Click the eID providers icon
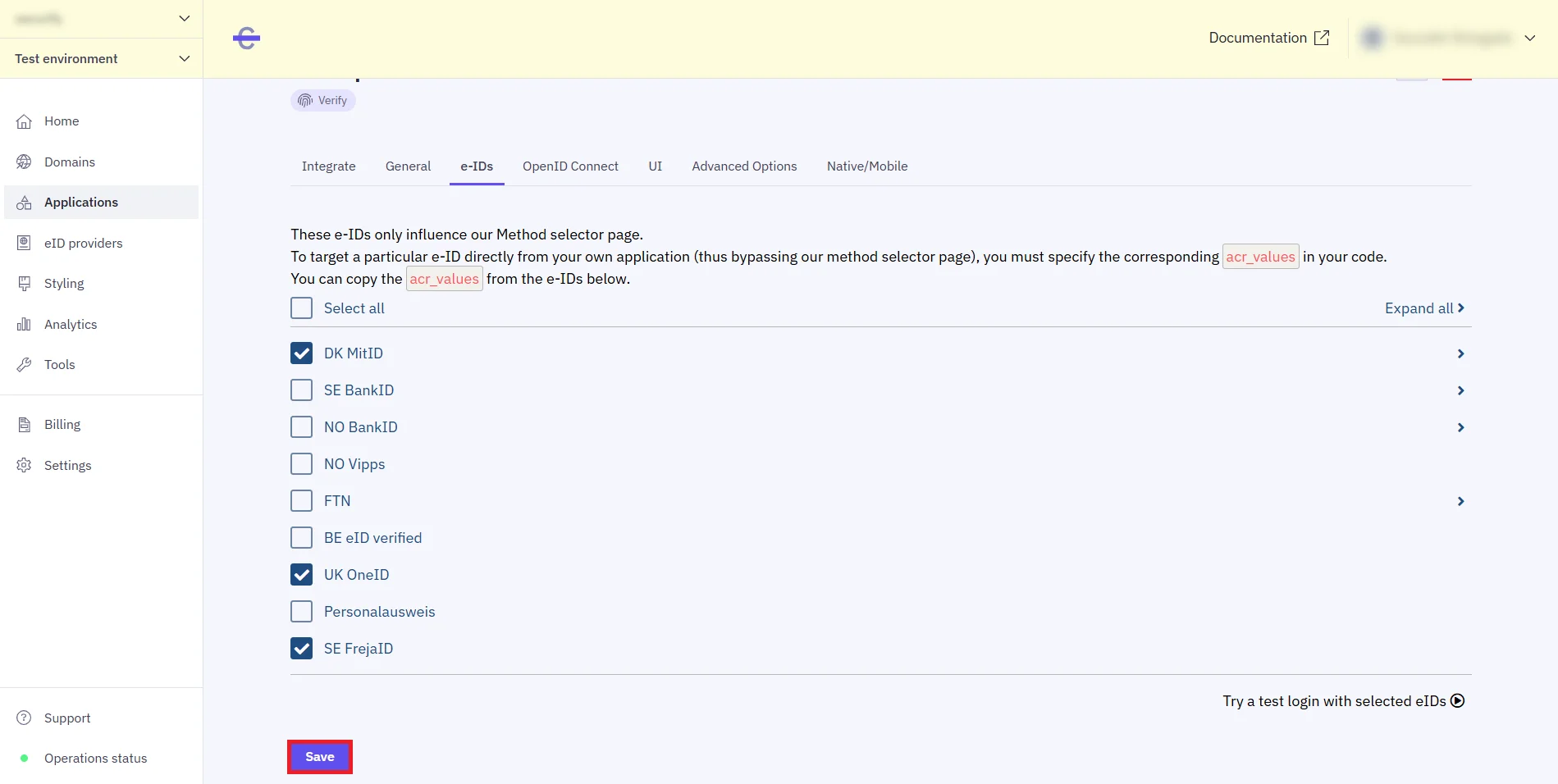Viewport: 1558px width, 784px height. pyautogui.click(x=24, y=243)
